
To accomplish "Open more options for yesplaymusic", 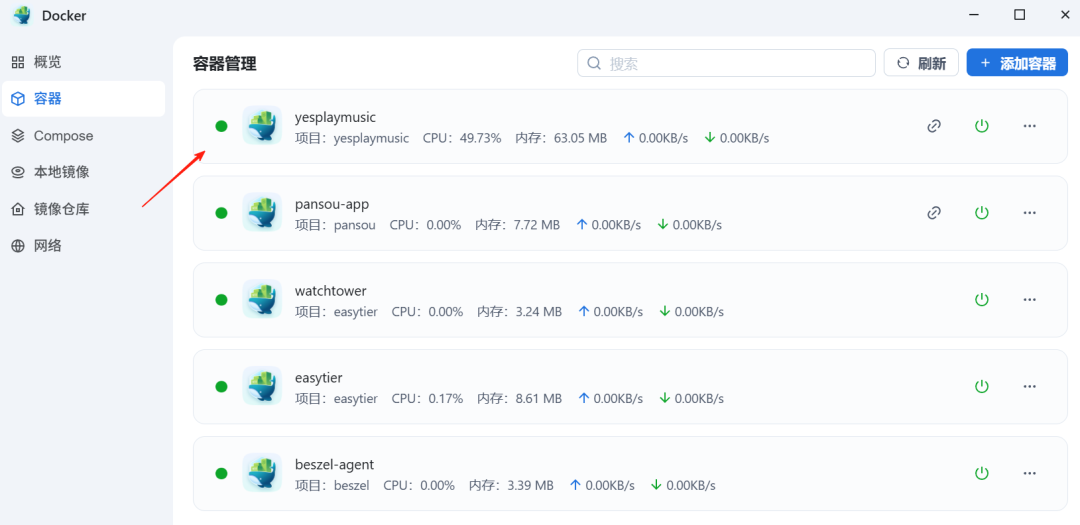I will pyautogui.click(x=1030, y=126).
